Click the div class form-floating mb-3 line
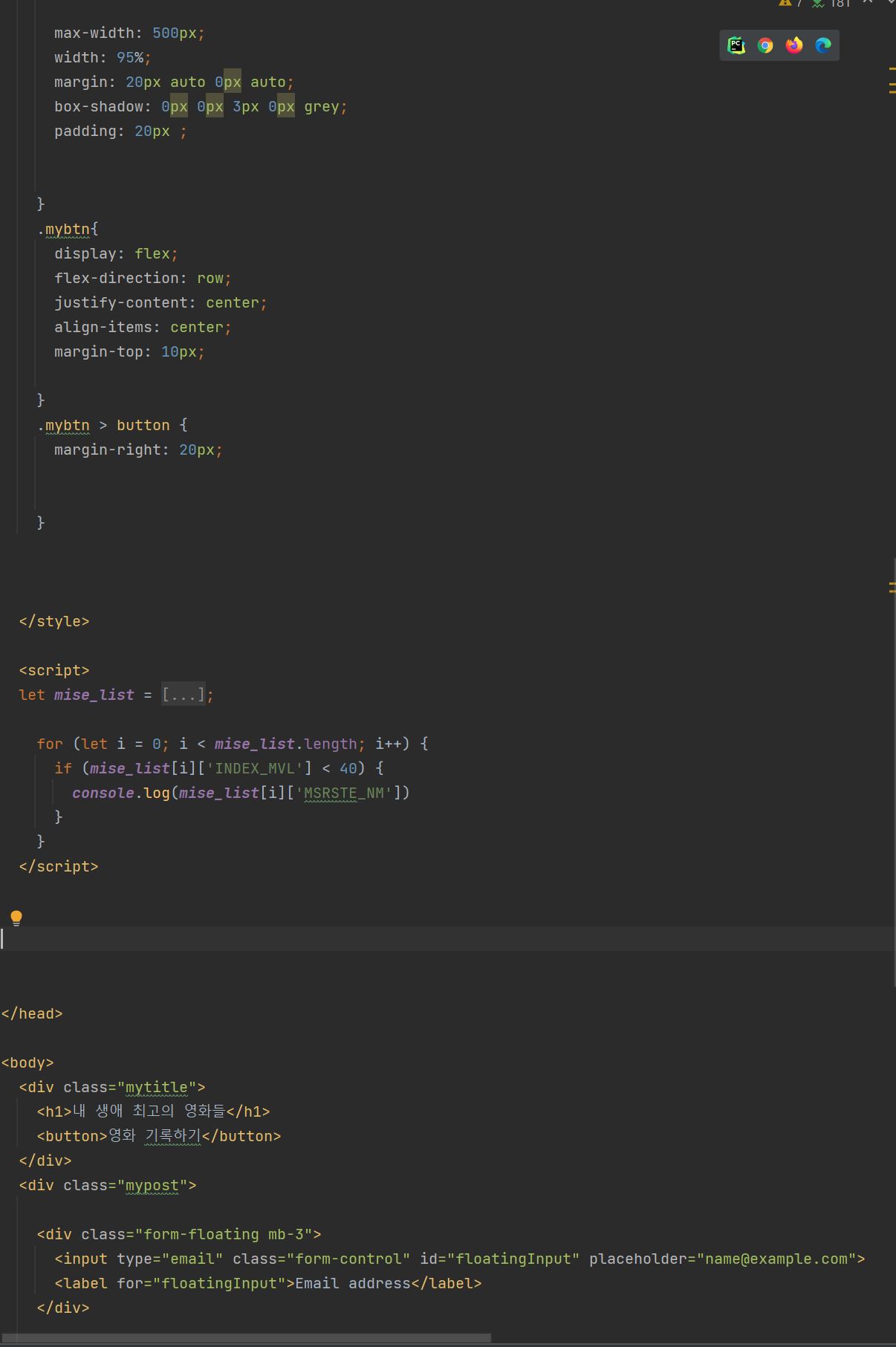This screenshot has width=896, height=1347. click(179, 1234)
